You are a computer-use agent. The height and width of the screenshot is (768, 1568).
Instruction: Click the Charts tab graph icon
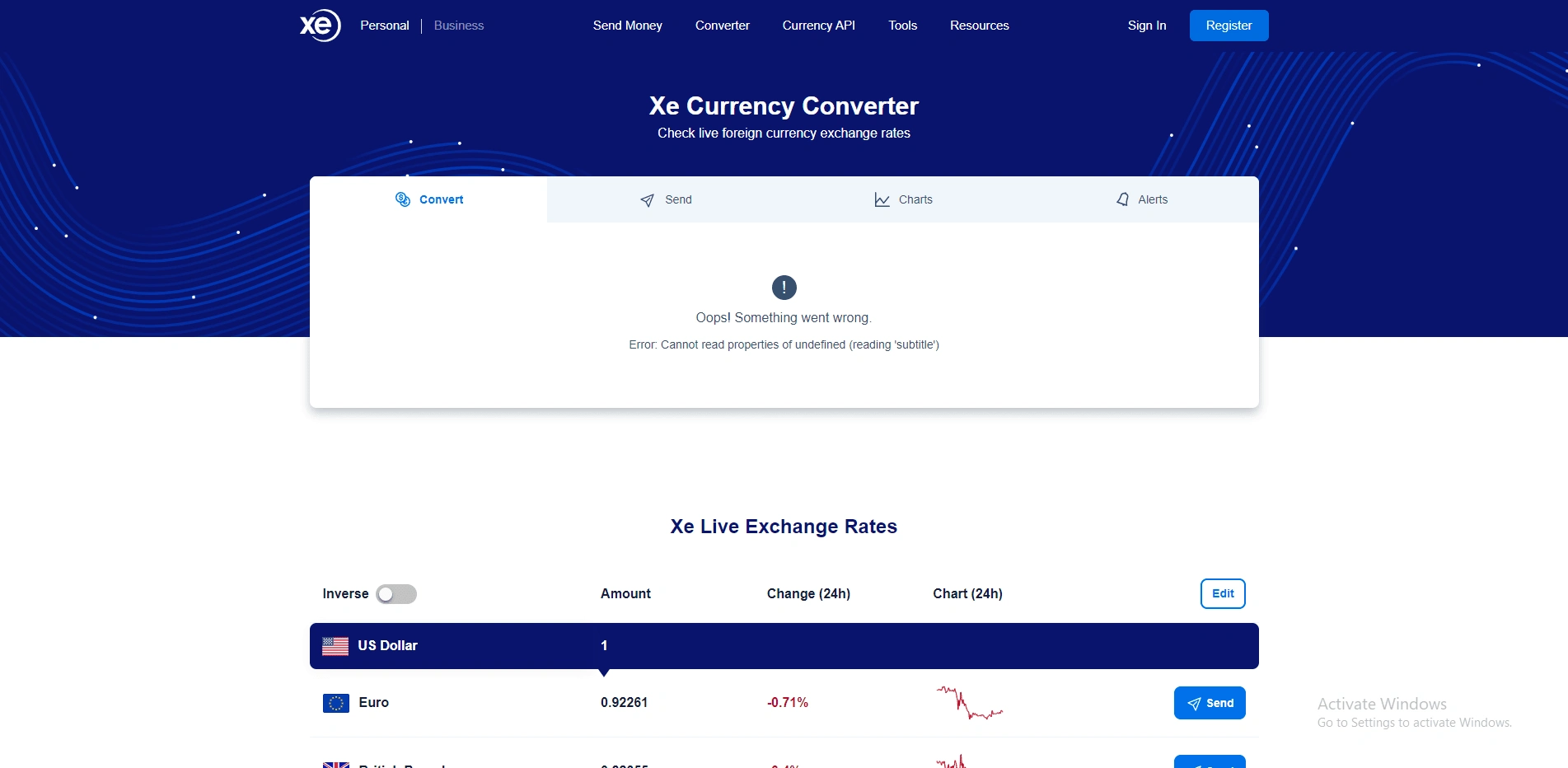882,200
